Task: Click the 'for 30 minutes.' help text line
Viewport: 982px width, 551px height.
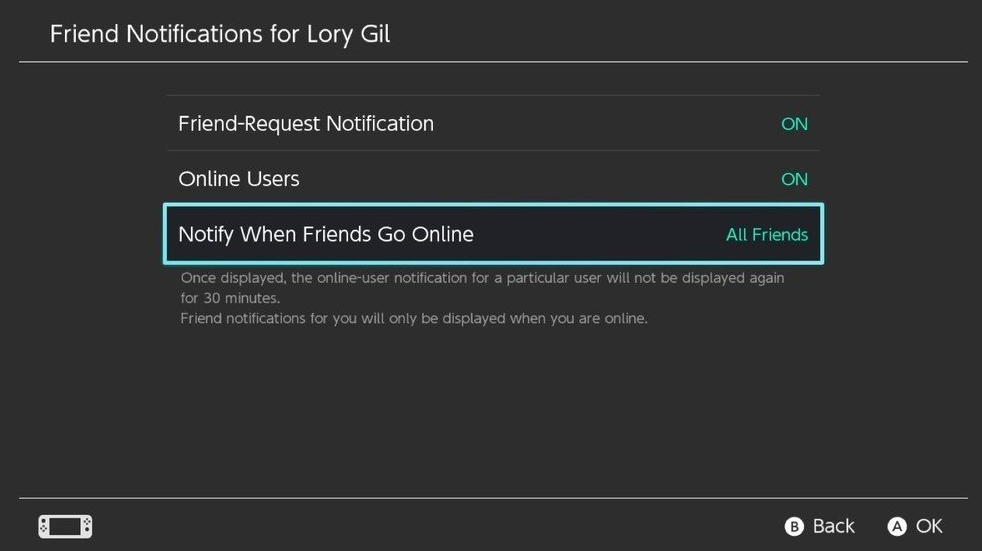Action: click(x=230, y=298)
